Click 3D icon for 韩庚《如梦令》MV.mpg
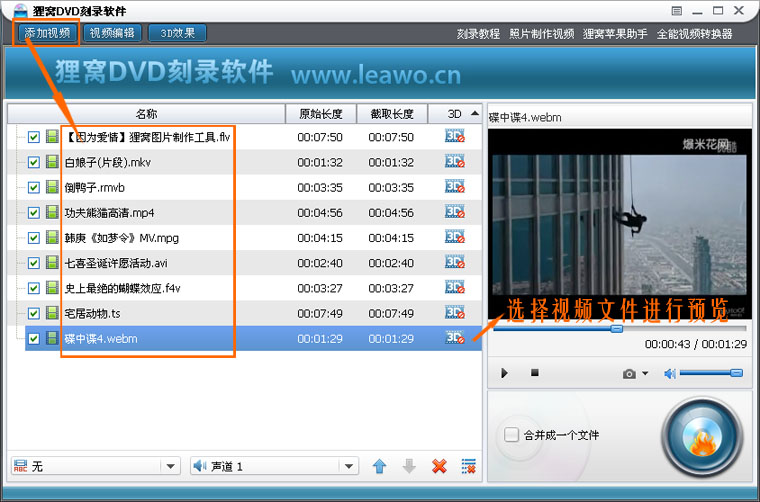 (455, 237)
